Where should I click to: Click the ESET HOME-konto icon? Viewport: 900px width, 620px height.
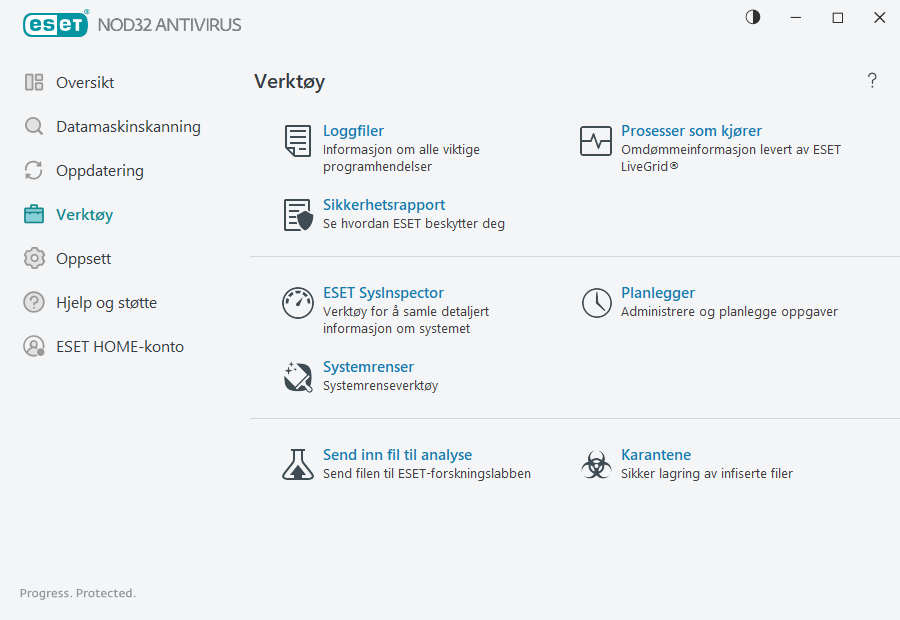pos(34,346)
